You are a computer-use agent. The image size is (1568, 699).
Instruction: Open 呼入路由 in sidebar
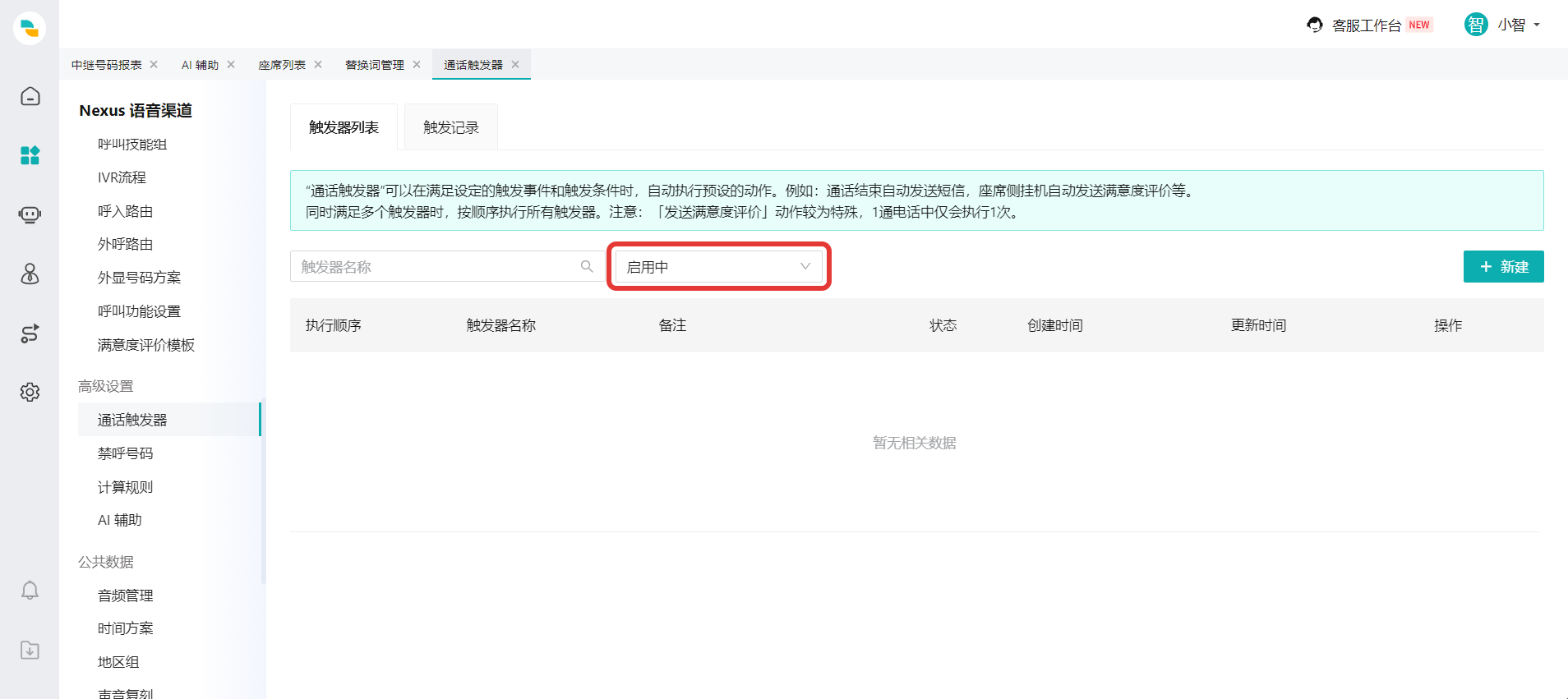(125, 211)
